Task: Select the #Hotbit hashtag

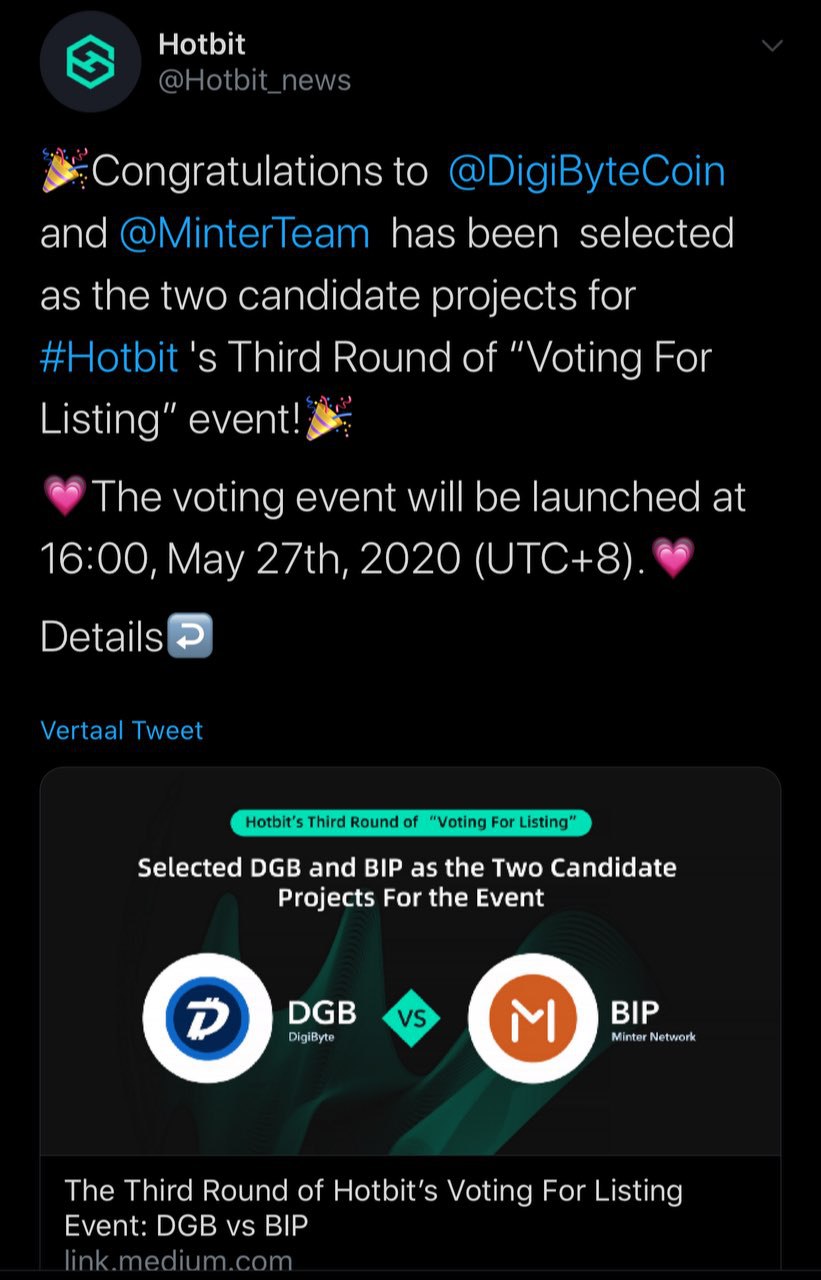Action: click(x=109, y=357)
